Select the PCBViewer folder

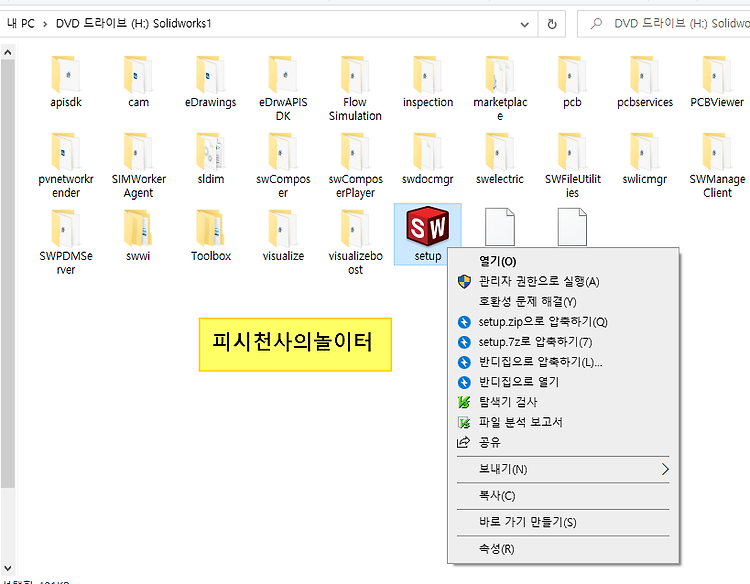coord(717,82)
